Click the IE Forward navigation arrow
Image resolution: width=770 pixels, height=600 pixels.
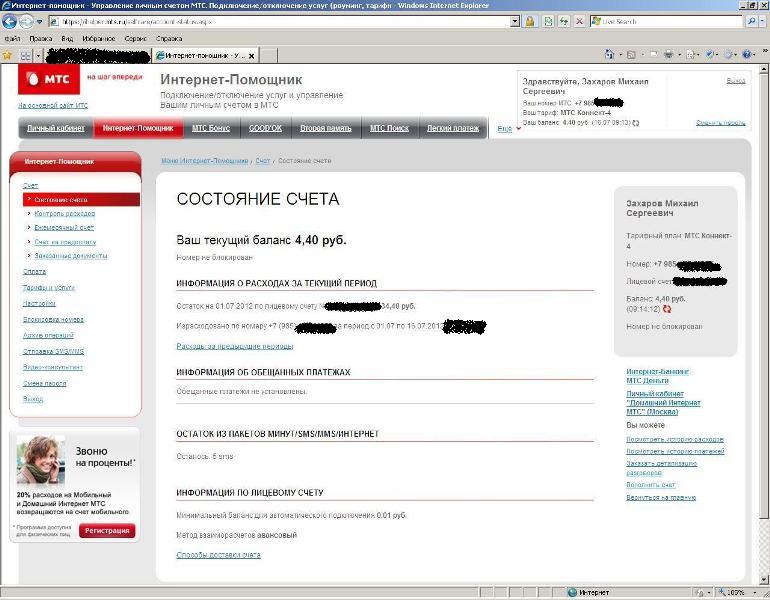pos(26,22)
